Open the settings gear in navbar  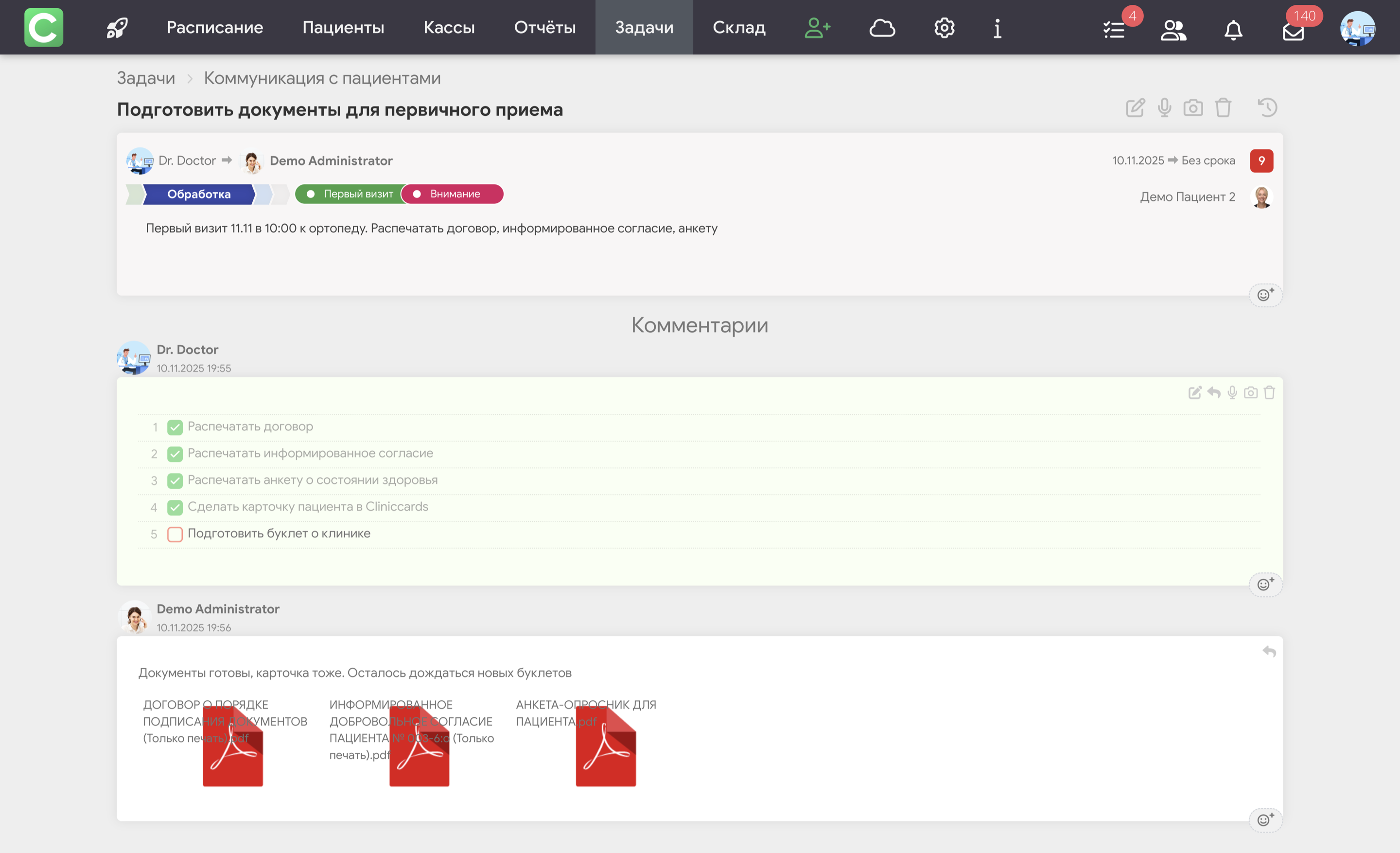[945, 28]
